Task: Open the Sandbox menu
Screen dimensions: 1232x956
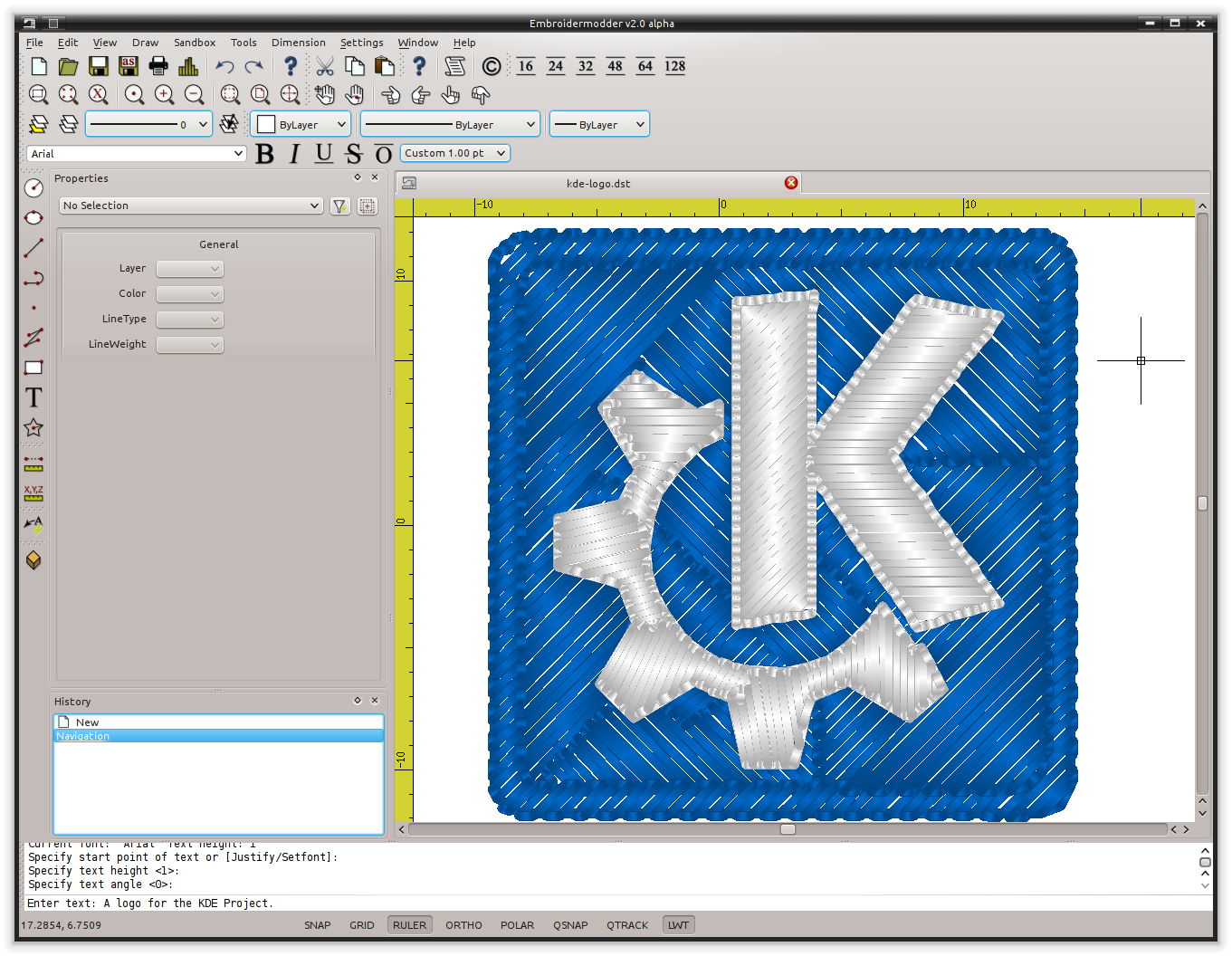Action: [x=195, y=43]
